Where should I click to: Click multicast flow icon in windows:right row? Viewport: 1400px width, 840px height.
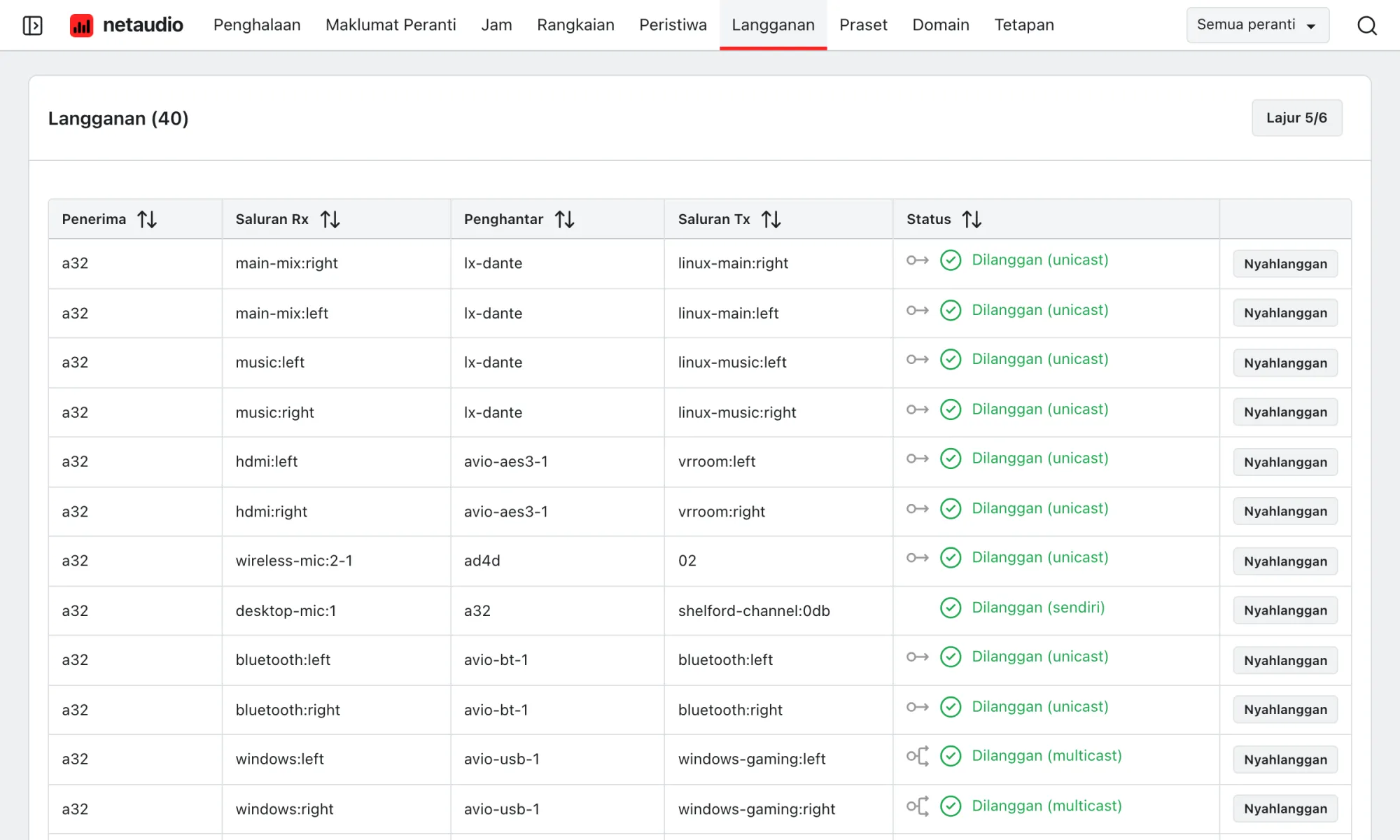click(918, 806)
